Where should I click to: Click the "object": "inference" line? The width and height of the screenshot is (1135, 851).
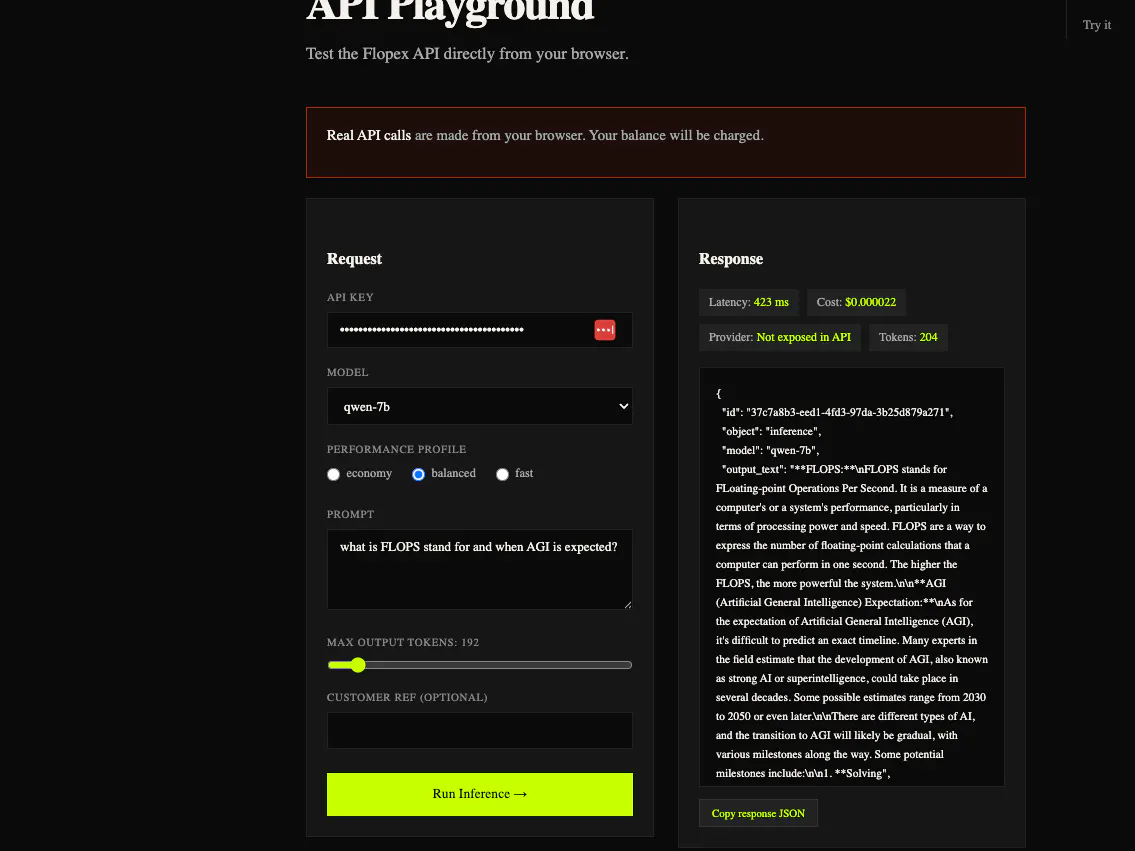pos(771,431)
